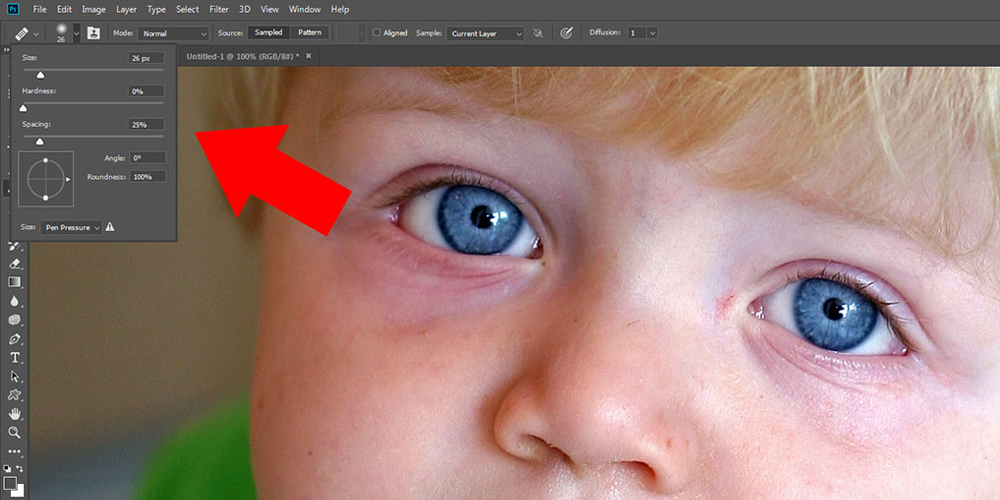Click the warning triangle next to Pen Pressure

click(110, 226)
